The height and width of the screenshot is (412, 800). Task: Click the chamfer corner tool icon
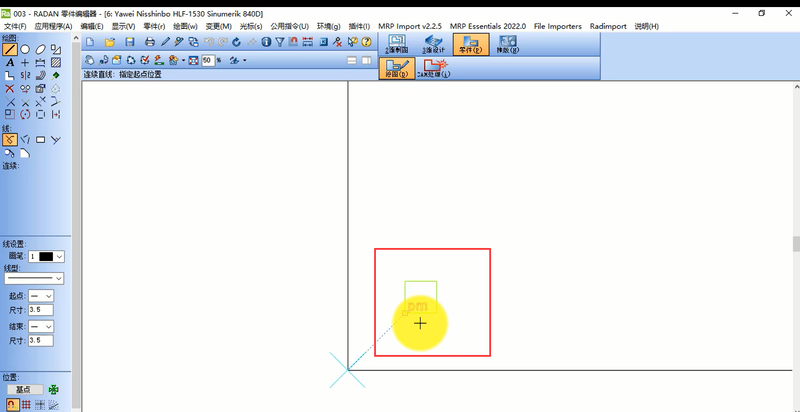pos(25,153)
